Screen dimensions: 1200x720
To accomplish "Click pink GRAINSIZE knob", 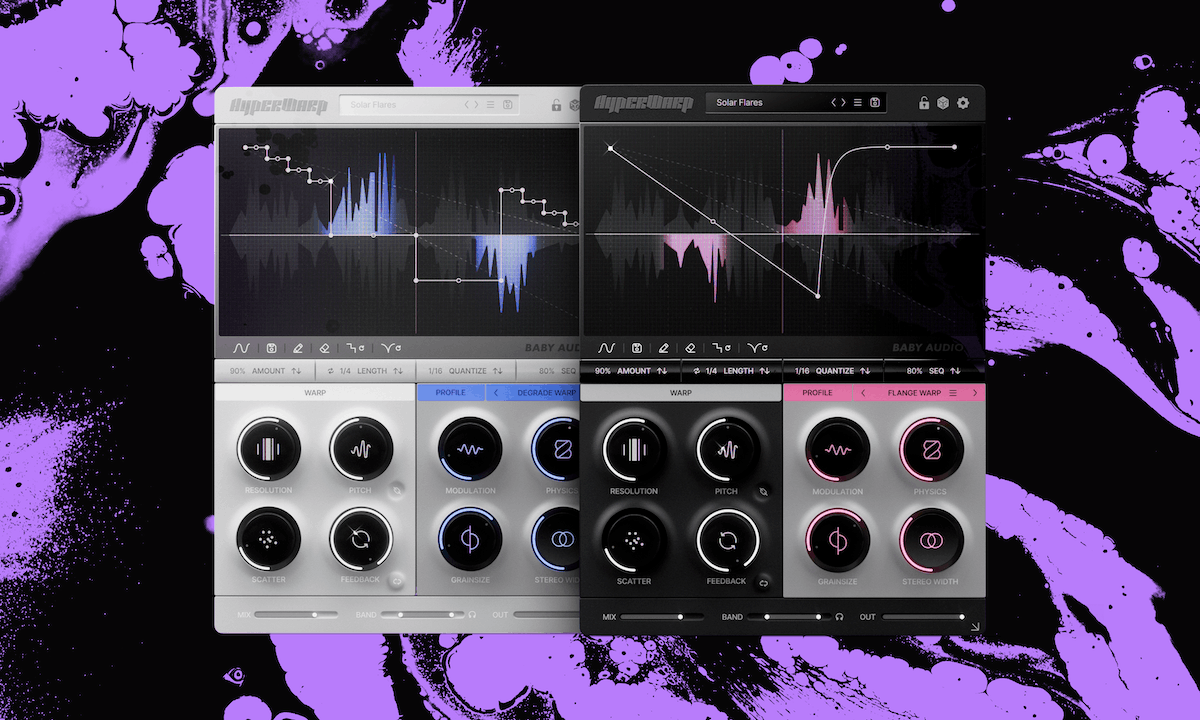I will 838,541.
